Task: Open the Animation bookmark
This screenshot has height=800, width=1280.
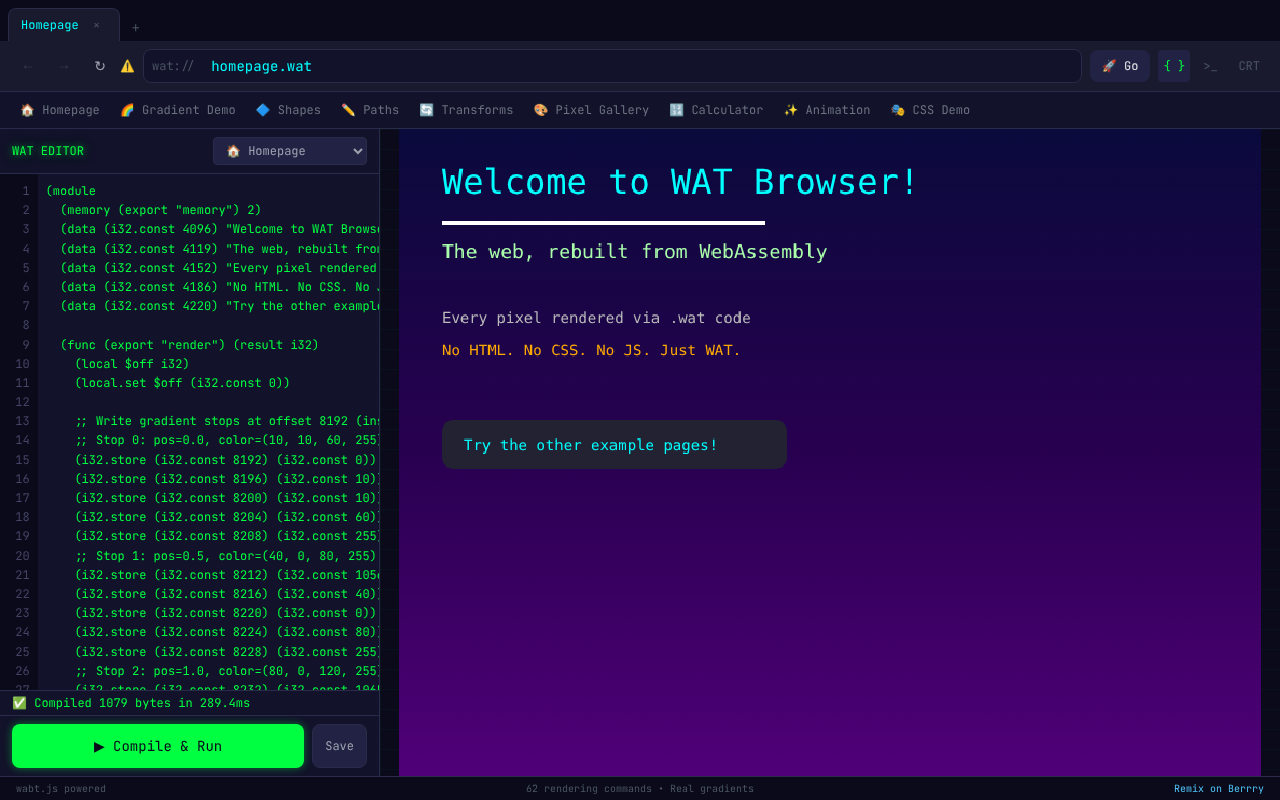Action: [827, 110]
